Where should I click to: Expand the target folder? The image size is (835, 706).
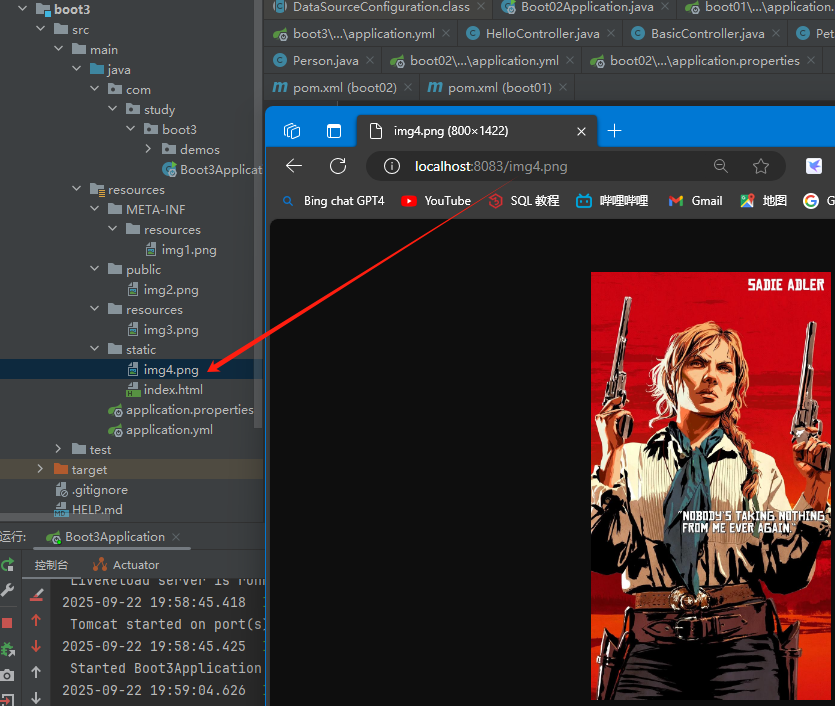click(x=40, y=469)
